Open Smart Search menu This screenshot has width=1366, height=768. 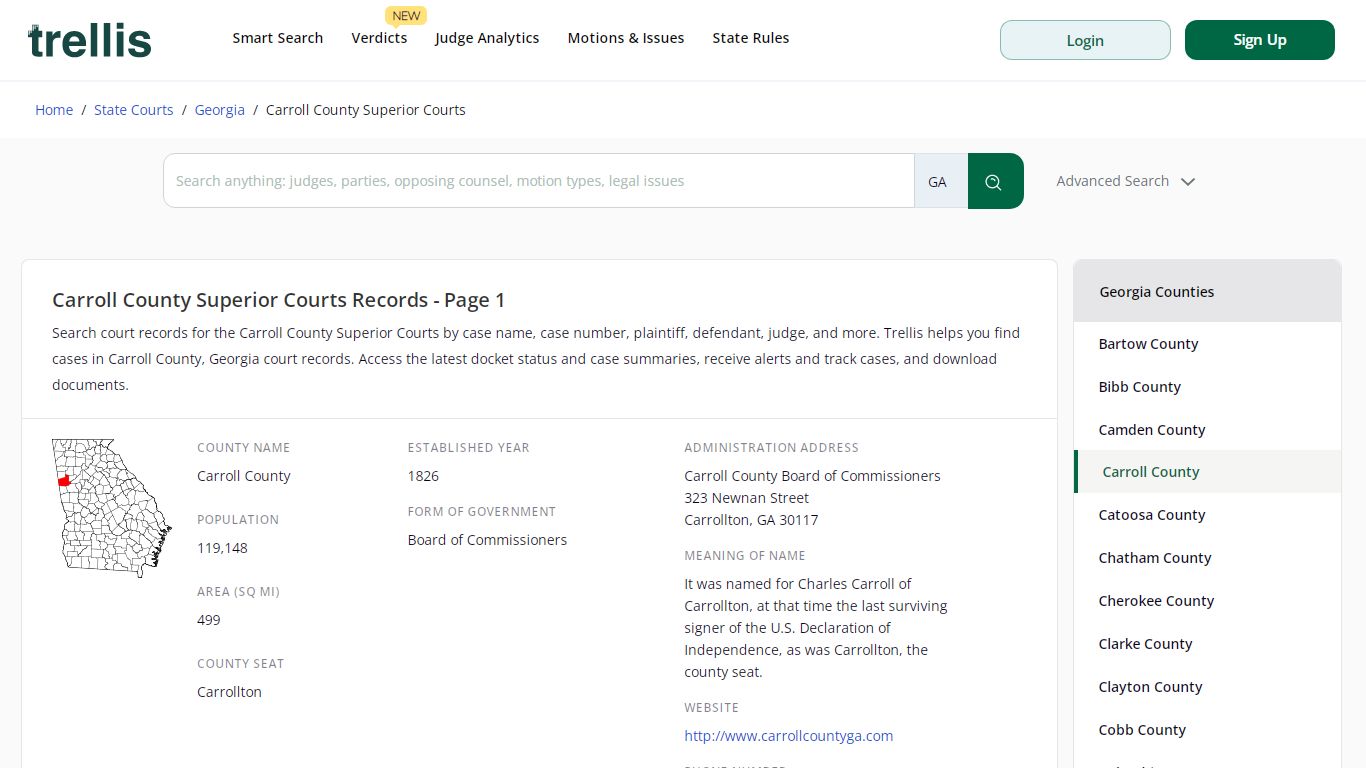coord(278,38)
